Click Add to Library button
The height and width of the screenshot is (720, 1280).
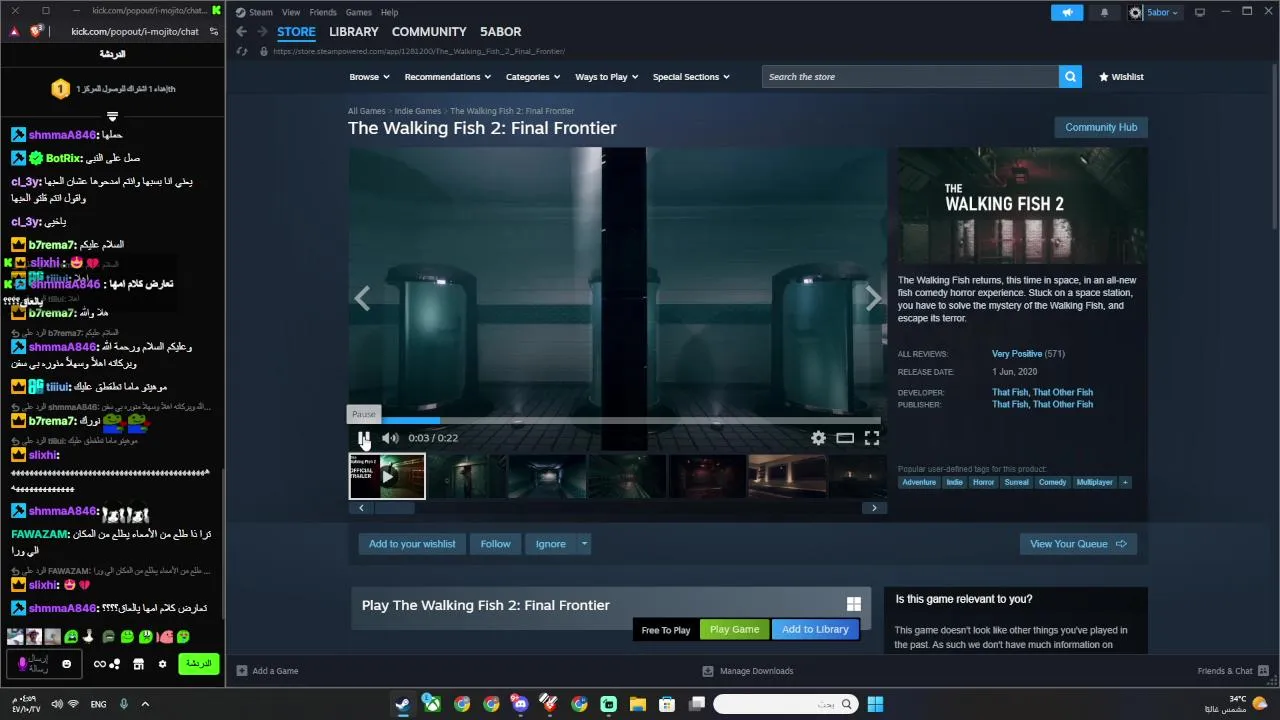[815, 629]
